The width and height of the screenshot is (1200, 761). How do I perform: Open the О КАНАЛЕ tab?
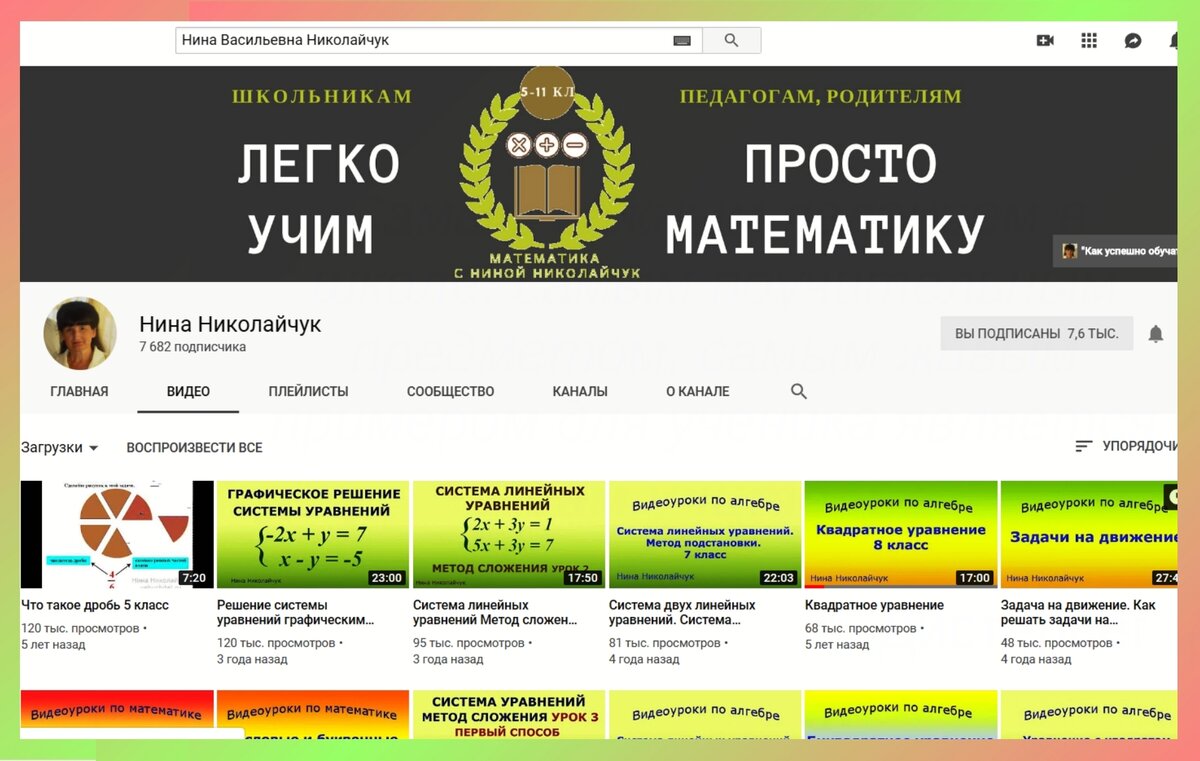tap(698, 392)
